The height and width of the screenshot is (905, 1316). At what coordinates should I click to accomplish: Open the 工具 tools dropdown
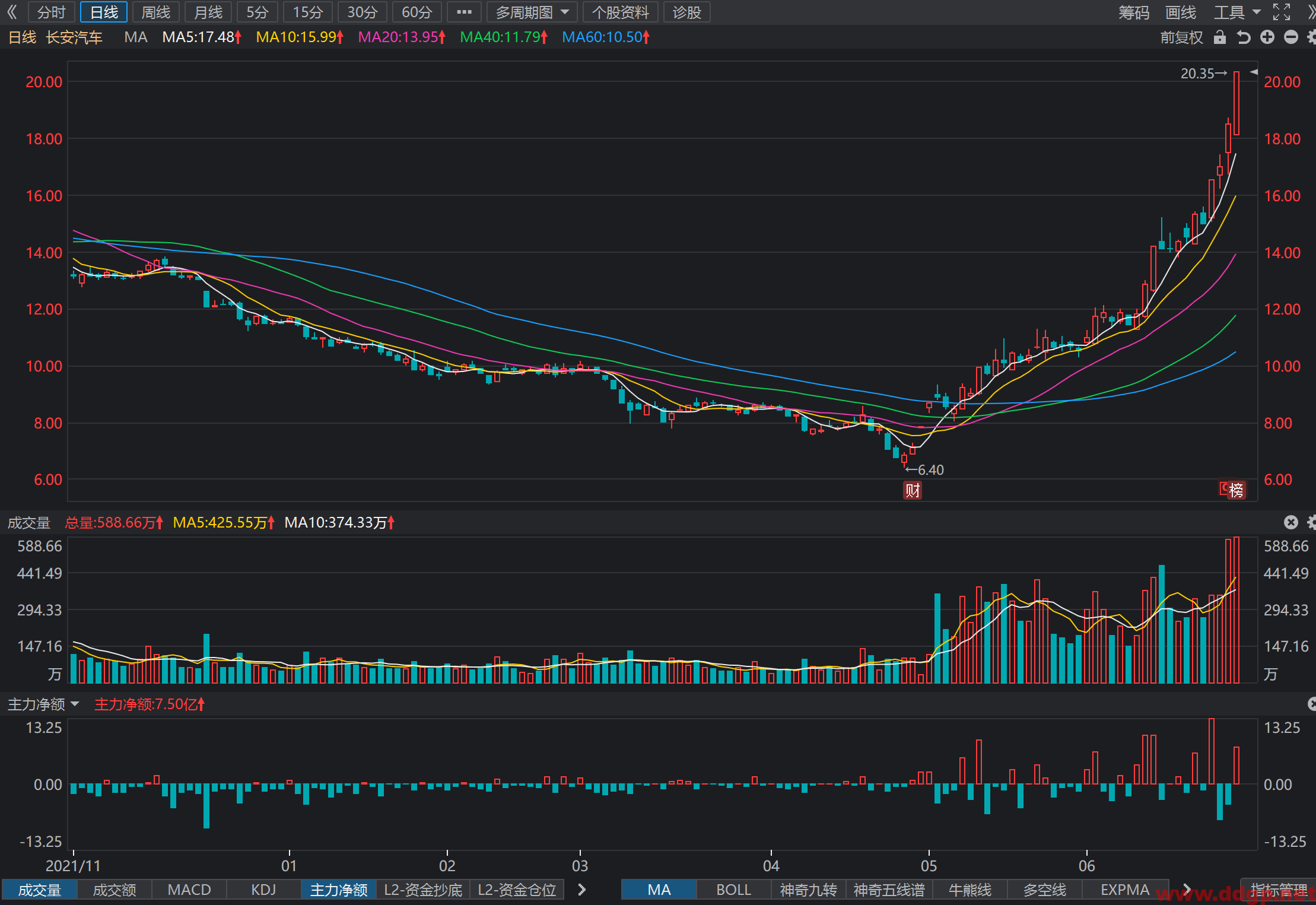1236,12
